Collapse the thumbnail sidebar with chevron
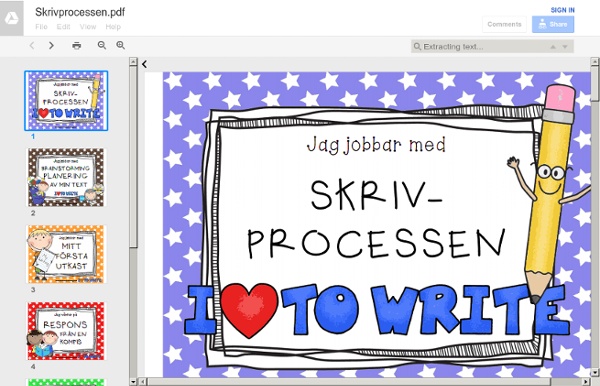This screenshot has width=600, height=386. pyautogui.click(x=145, y=64)
